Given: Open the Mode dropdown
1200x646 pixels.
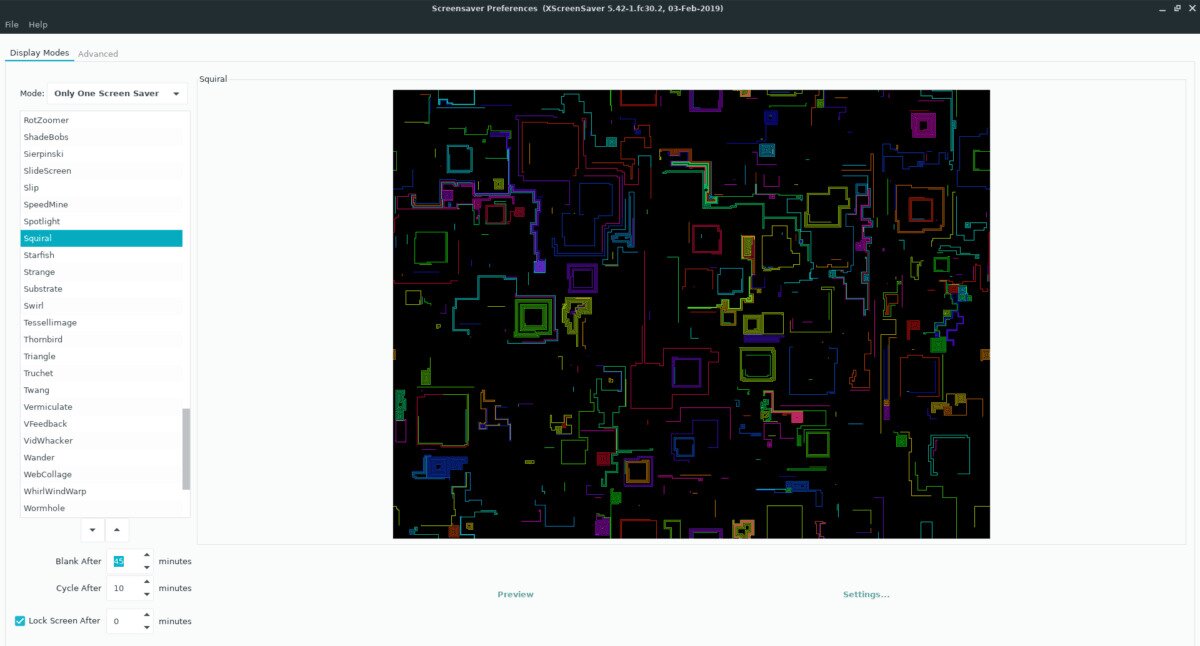Looking at the screenshot, I should pos(117,93).
